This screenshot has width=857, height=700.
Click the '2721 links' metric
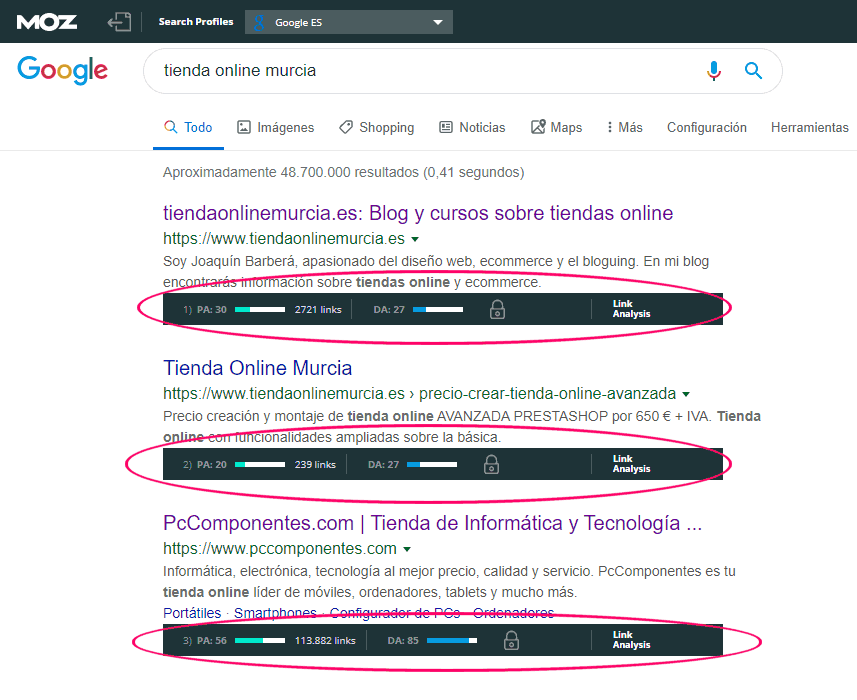[x=318, y=309]
